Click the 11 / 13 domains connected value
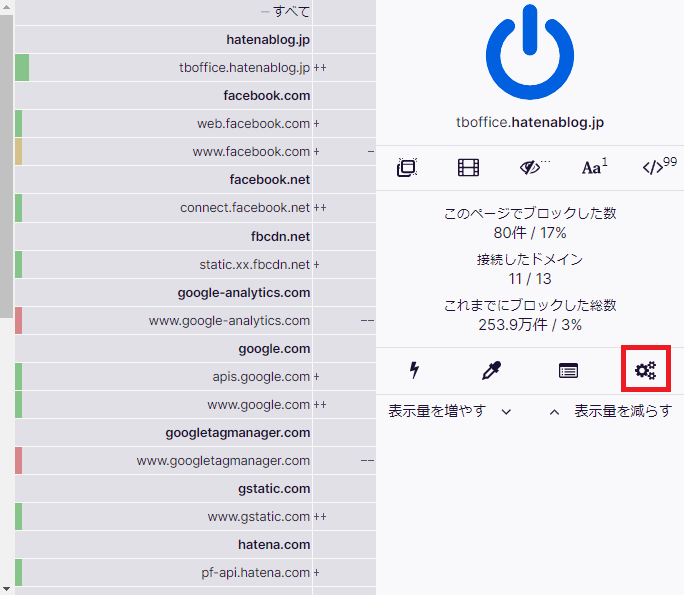 point(530,278)
